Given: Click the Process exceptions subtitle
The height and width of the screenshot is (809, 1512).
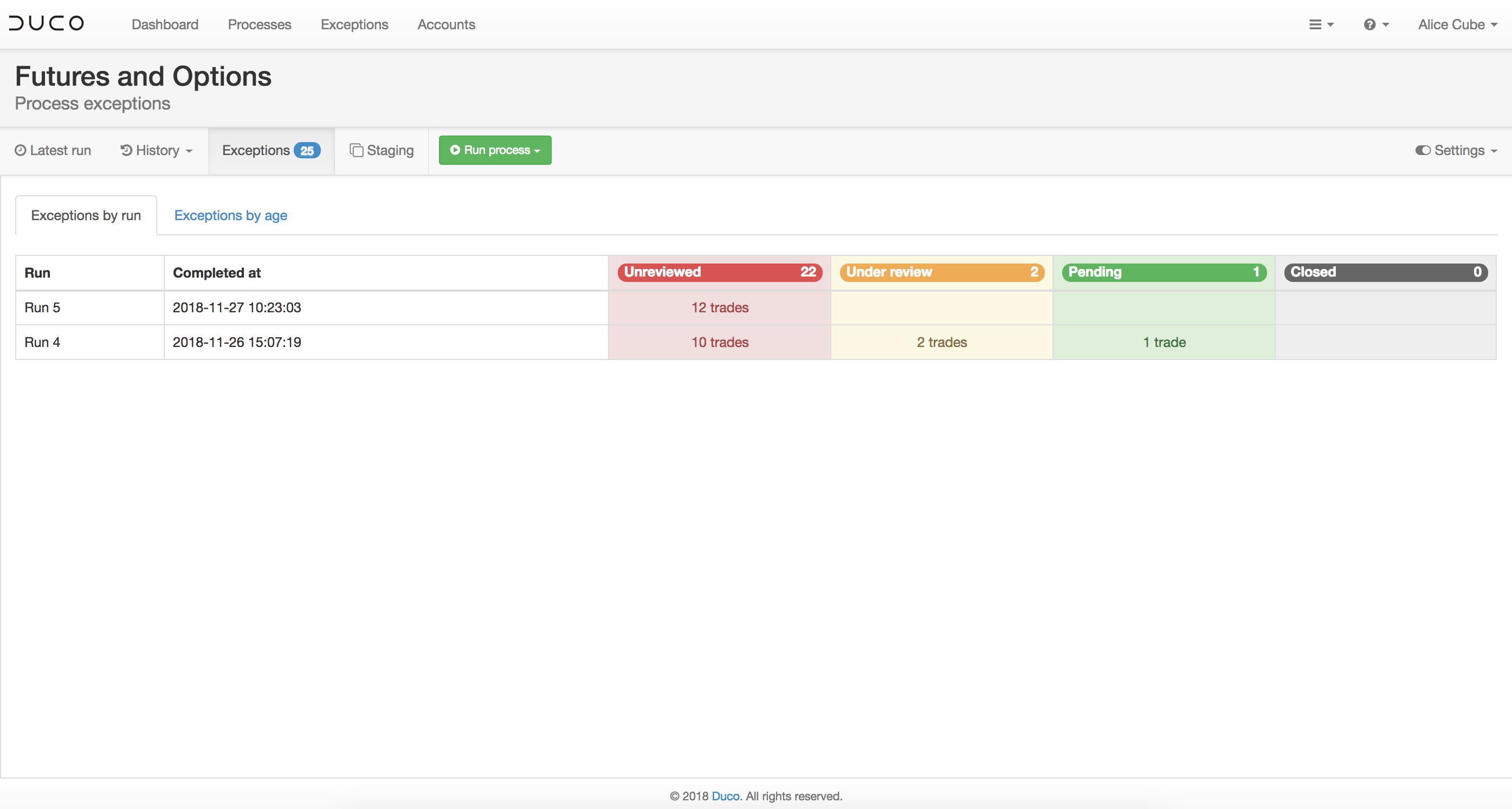Looking at the screenshot, I should click(93, 104).
